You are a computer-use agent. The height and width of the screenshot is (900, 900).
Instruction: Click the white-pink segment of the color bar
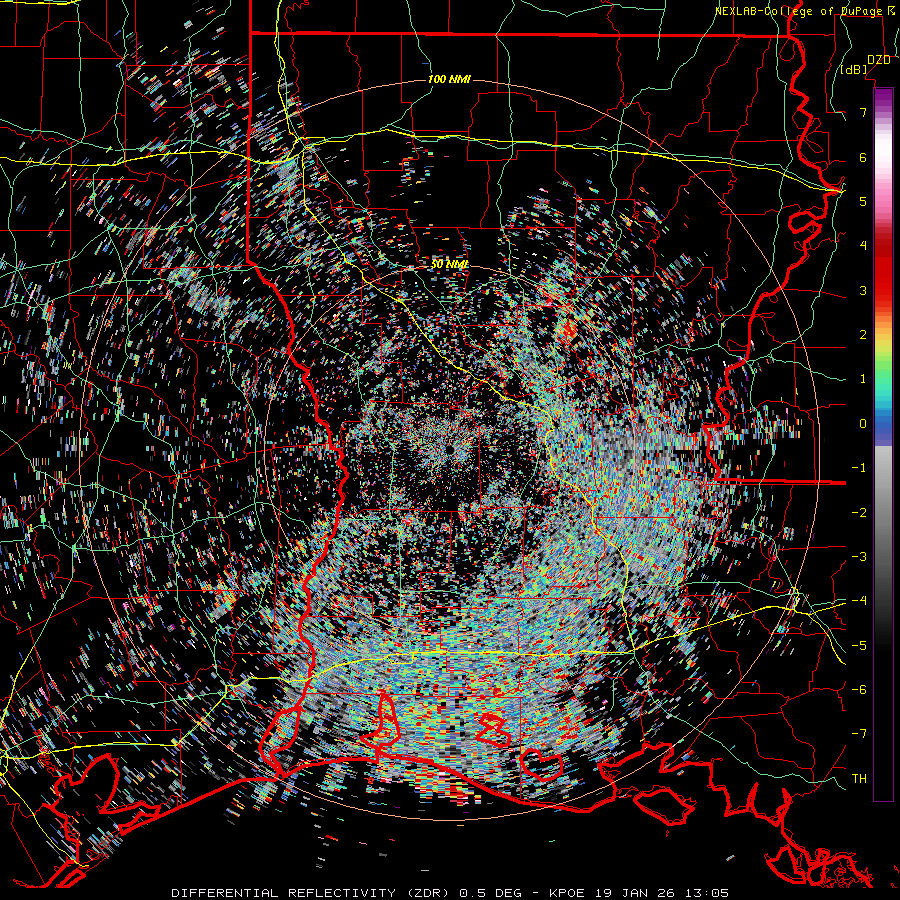(883, 158)
